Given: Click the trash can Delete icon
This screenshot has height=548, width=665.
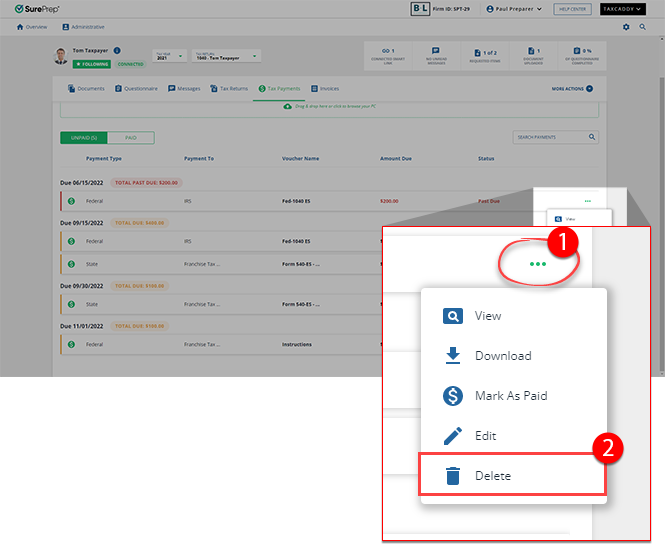Looking at the screenshot, I should [453, 476].
